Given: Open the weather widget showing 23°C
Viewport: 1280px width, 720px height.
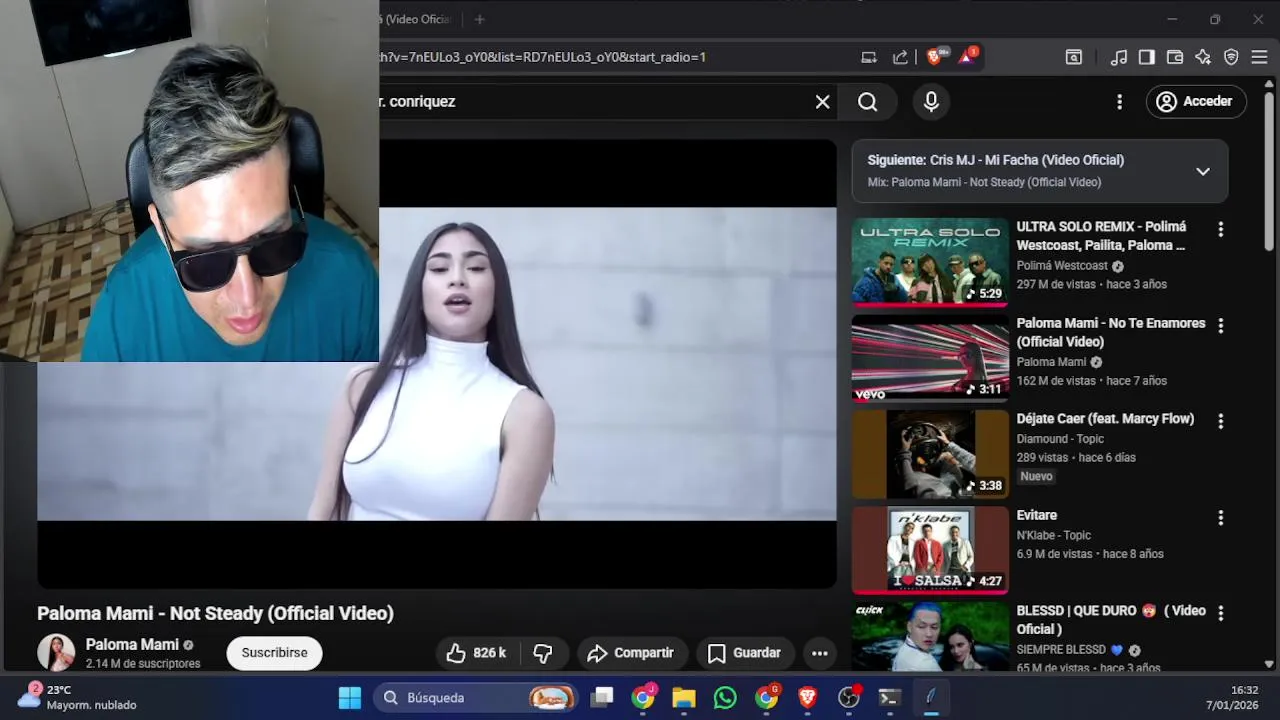Looking at the screenshot, I should [x=80, y=697].
